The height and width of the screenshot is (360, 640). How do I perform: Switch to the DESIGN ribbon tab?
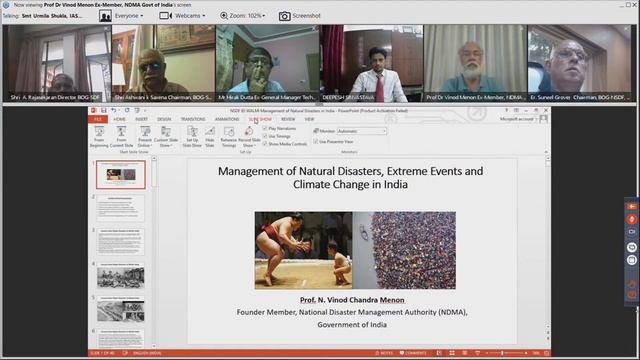tap(164, 119)
